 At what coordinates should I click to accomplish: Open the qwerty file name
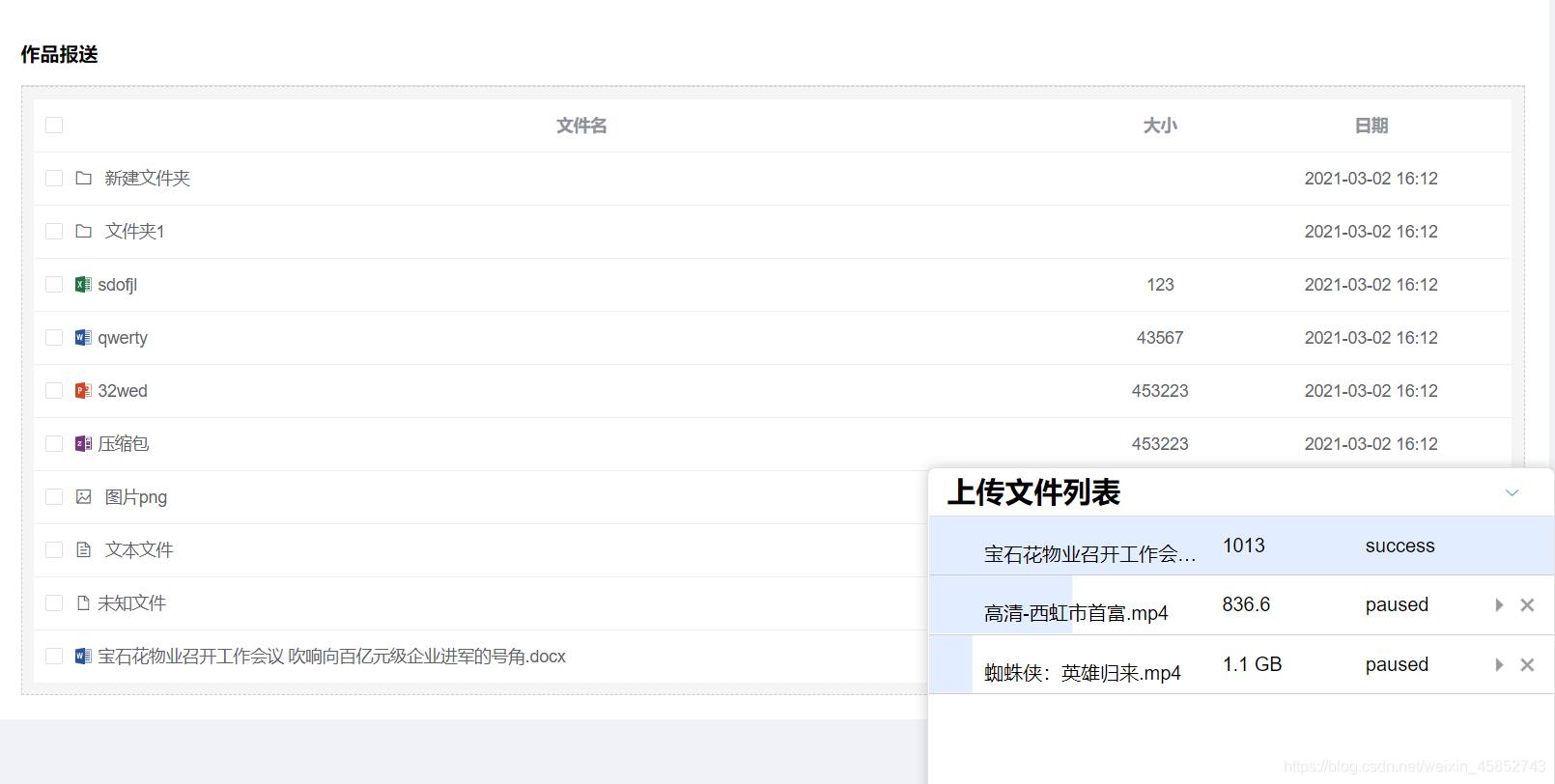click(123, 338)
